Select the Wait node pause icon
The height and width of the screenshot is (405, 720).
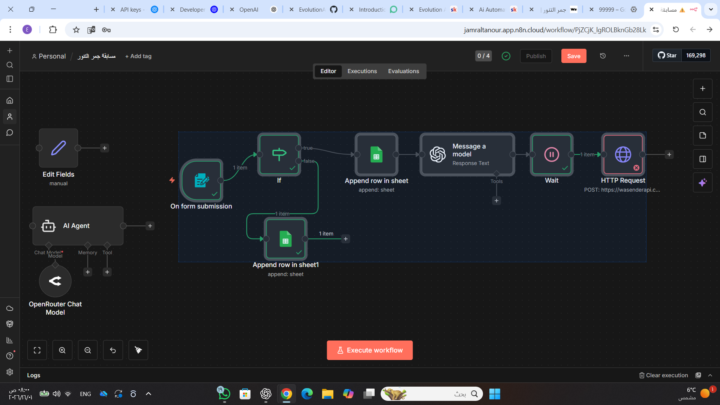pos(551,154)
